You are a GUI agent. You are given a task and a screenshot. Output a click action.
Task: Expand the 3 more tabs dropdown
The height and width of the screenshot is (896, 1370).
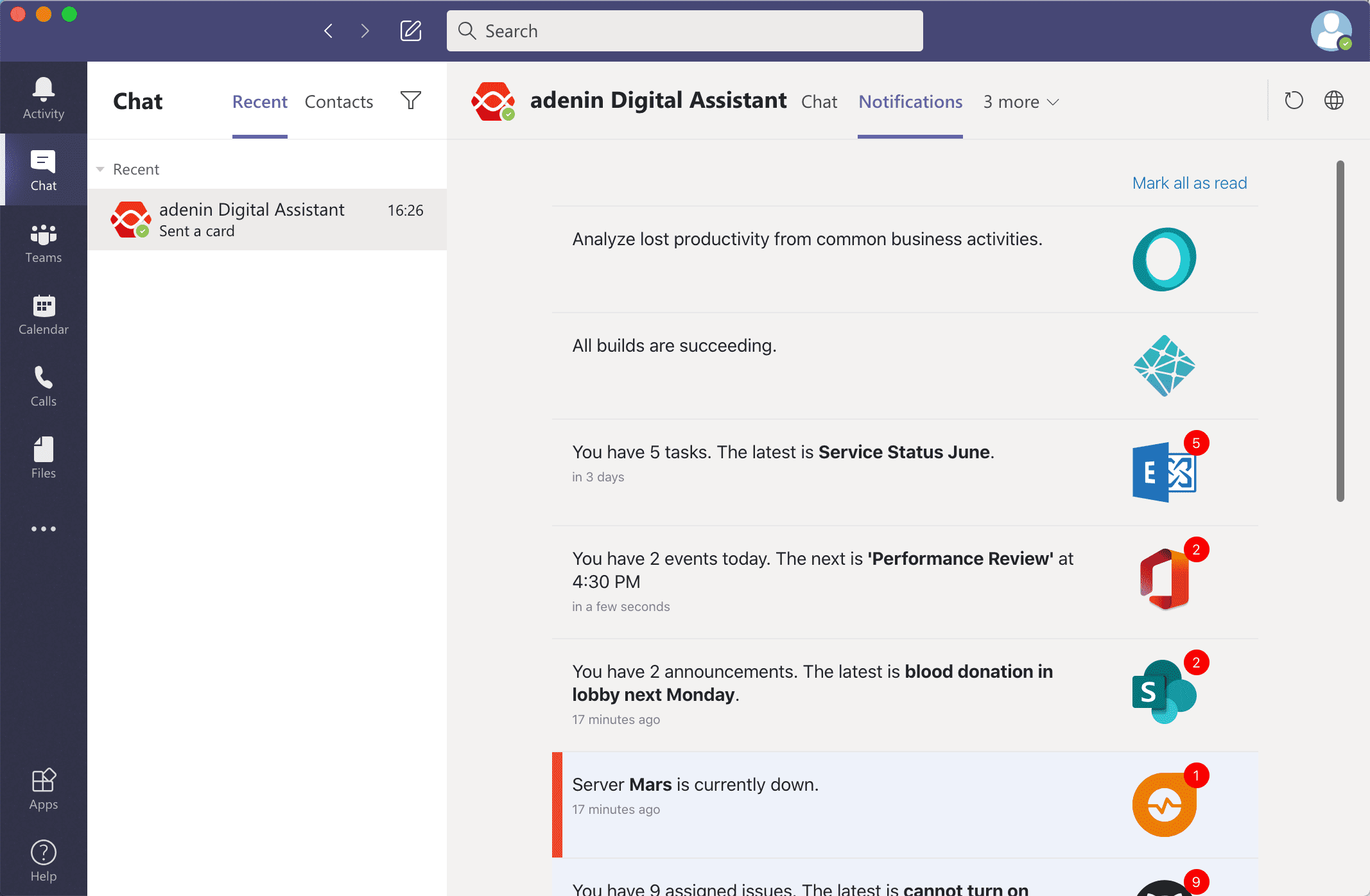tap(1021, 102)
